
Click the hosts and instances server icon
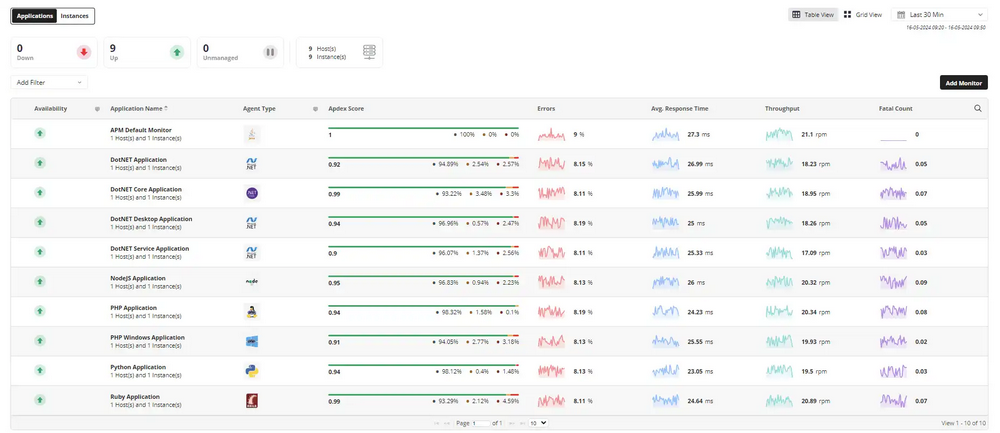pos(370,52)
